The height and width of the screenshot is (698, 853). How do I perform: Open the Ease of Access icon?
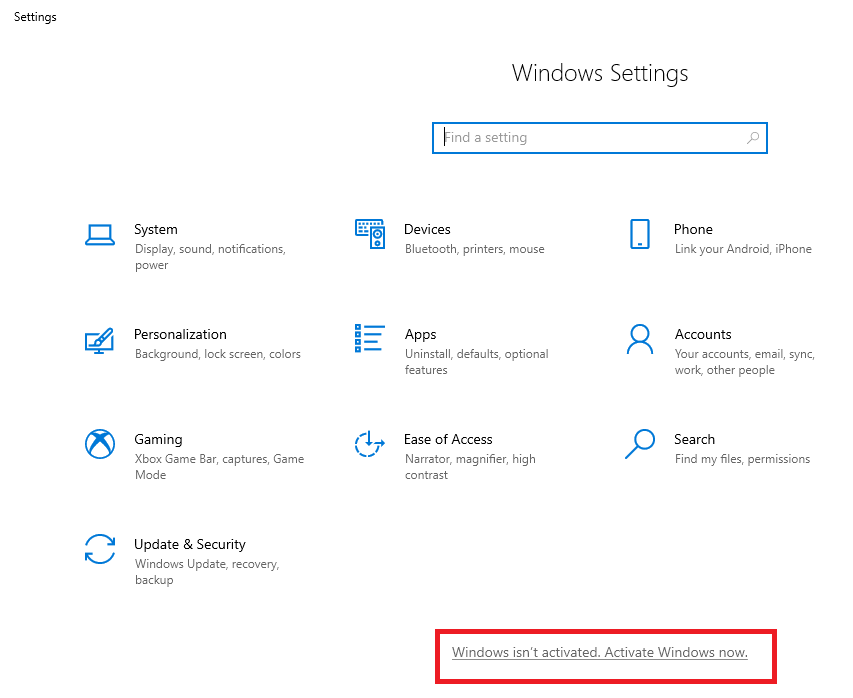(x=370, y=444)
